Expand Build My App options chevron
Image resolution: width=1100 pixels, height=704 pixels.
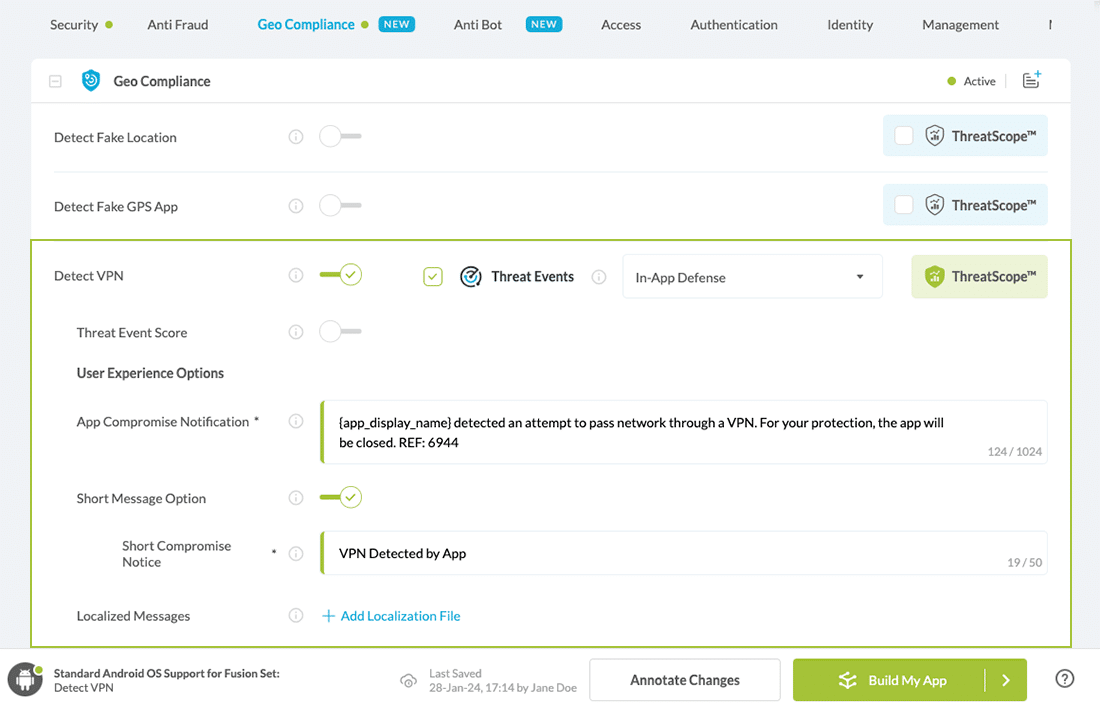tap(1006, 678)
